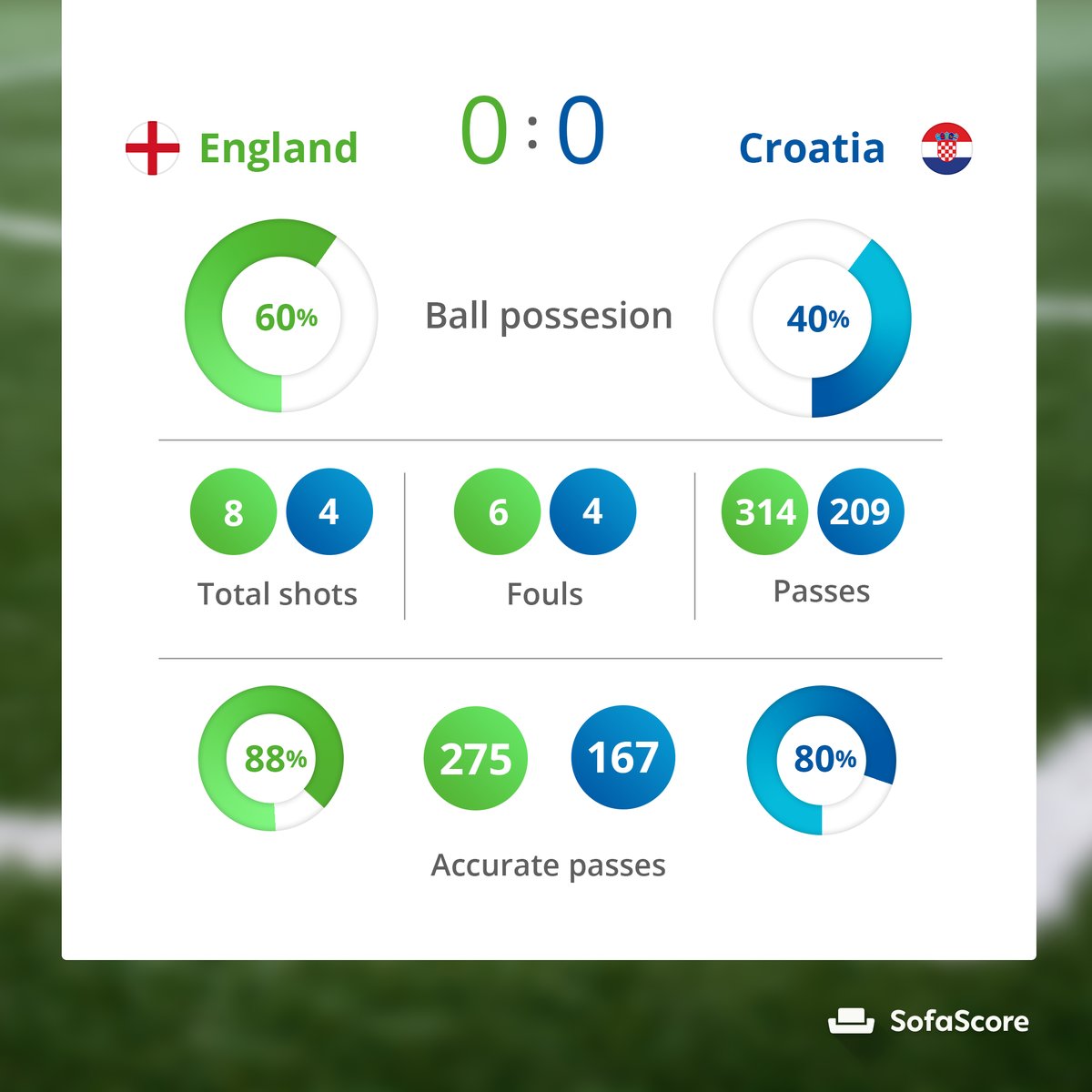Image resolution: width=1092 pixels, height=1092 pixels.
Task: Click Croatia's 40% possession ring
Action: pos(813,318)
